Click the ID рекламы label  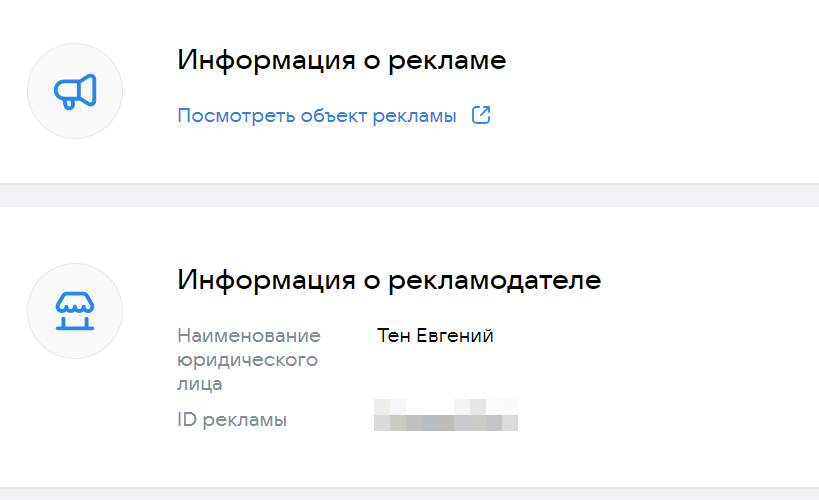(232, 420)
